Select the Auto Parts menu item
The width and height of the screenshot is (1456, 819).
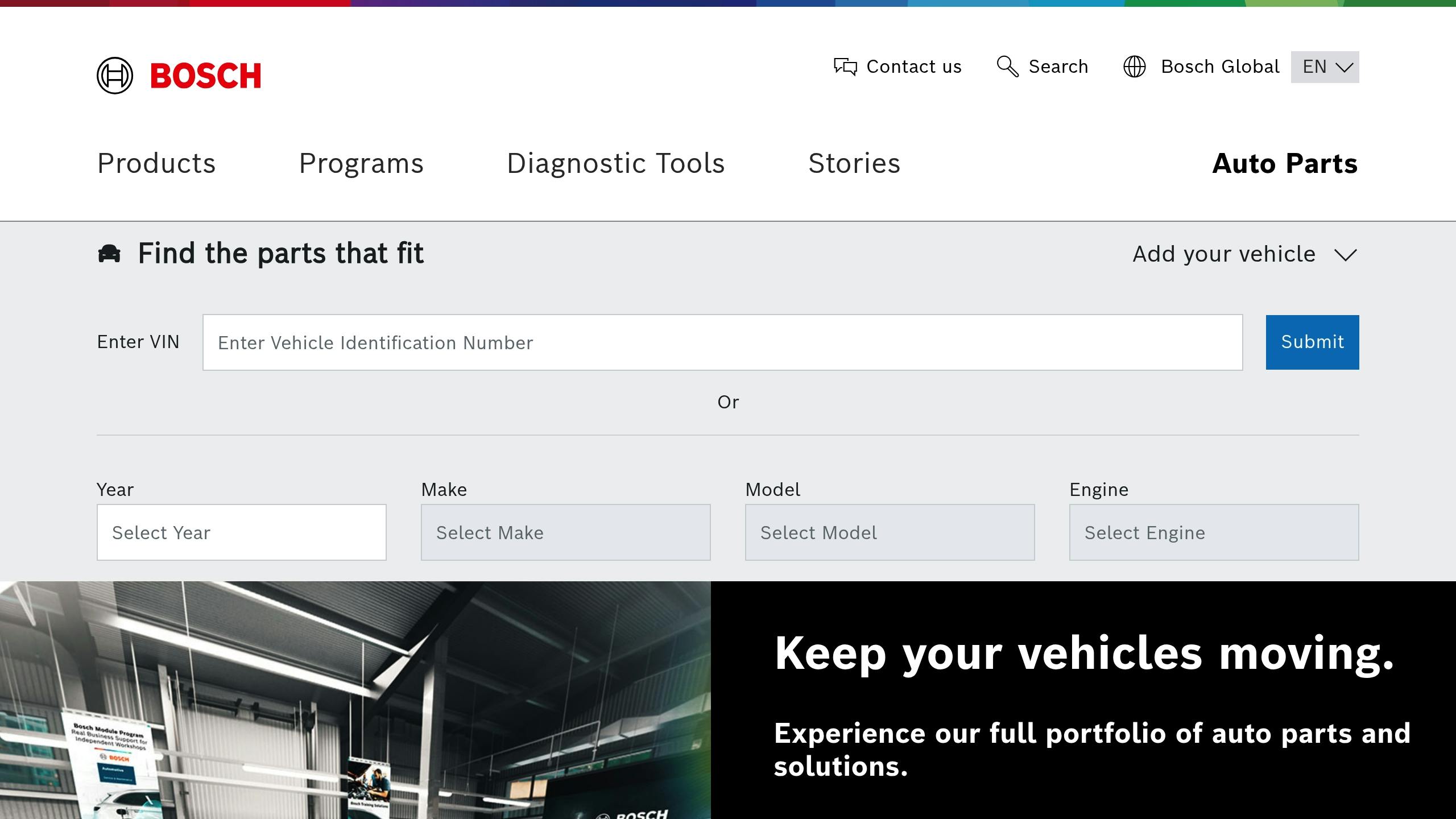coord(1285,163)
